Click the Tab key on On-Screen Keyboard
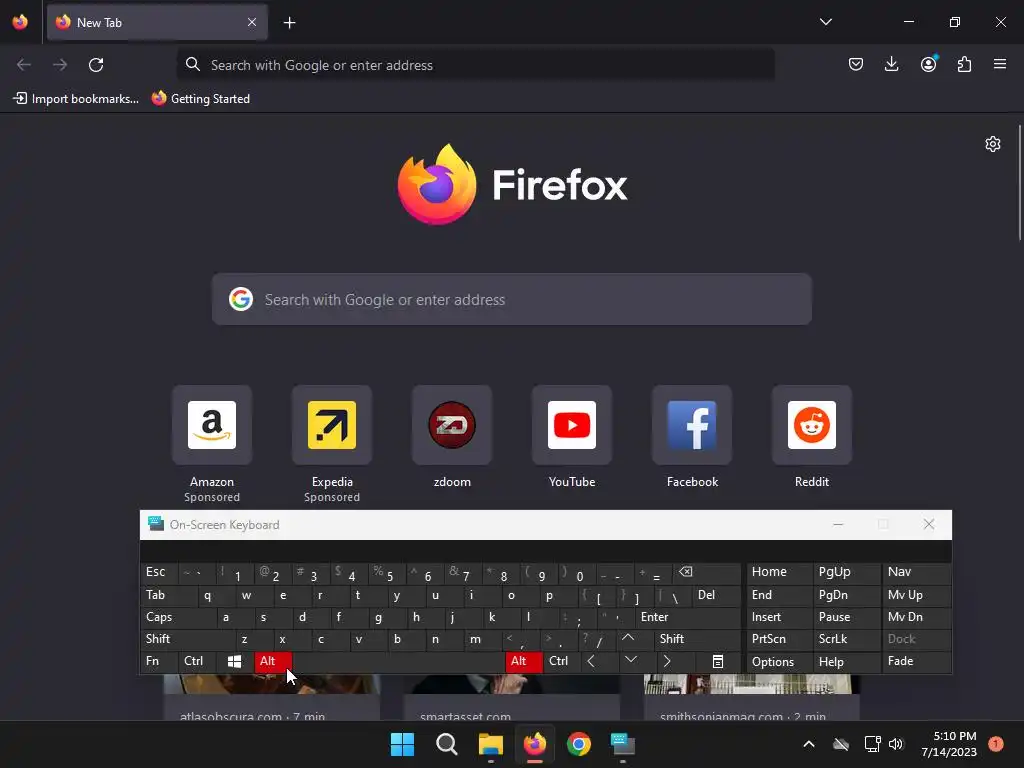Viewport: 1024px width, 768px height. (168, 595)
